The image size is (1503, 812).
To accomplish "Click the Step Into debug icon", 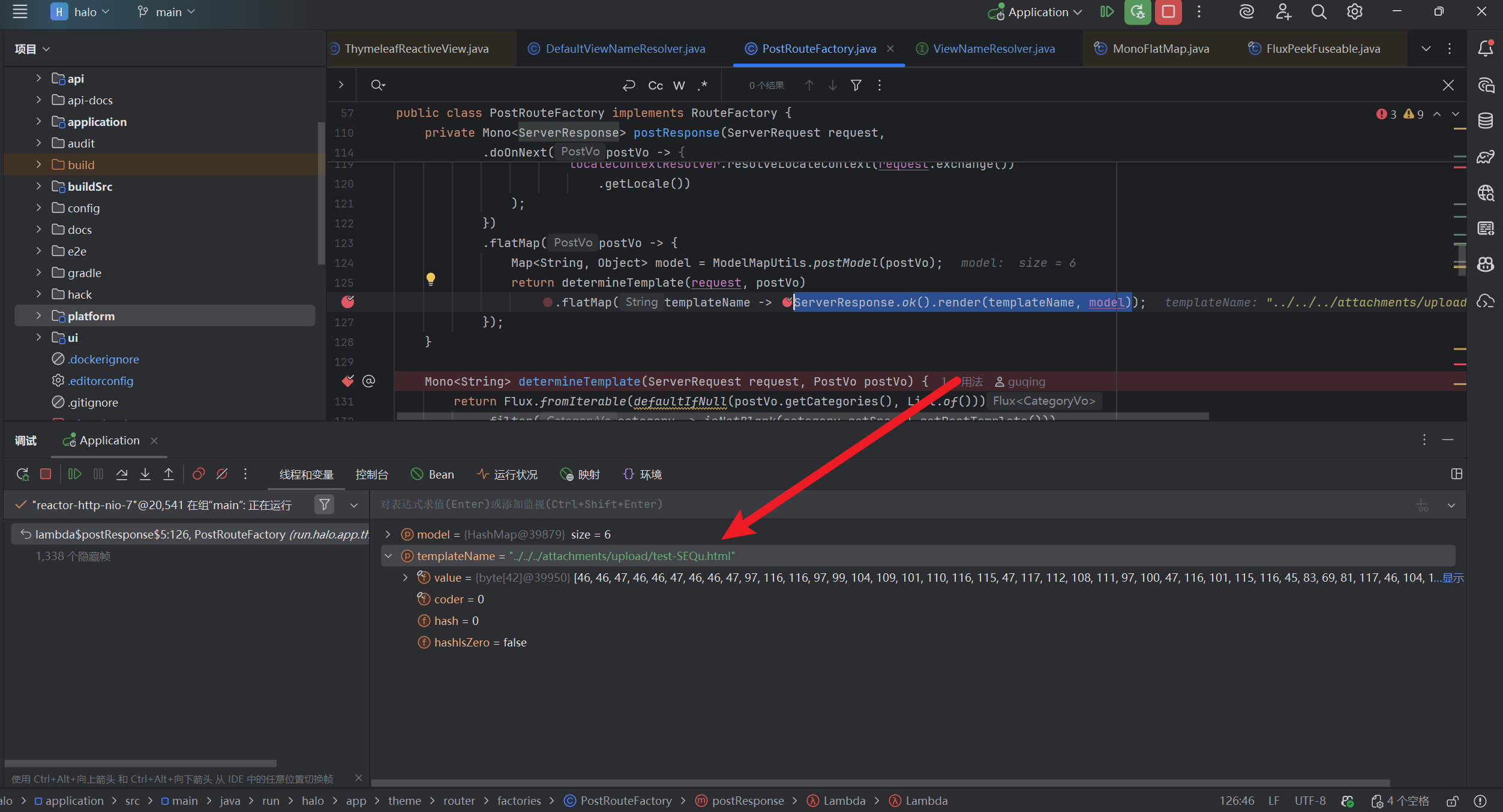I will coord(145,474).
